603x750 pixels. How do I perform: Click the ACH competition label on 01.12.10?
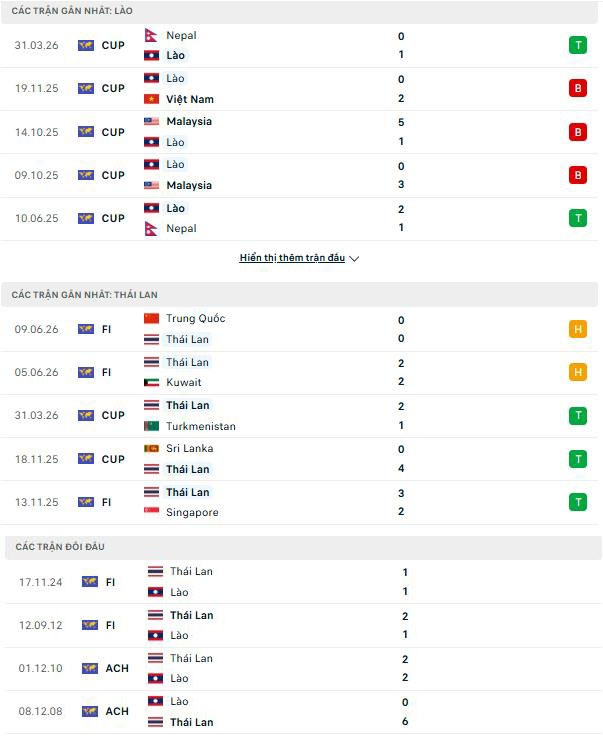tap(117, 668)
